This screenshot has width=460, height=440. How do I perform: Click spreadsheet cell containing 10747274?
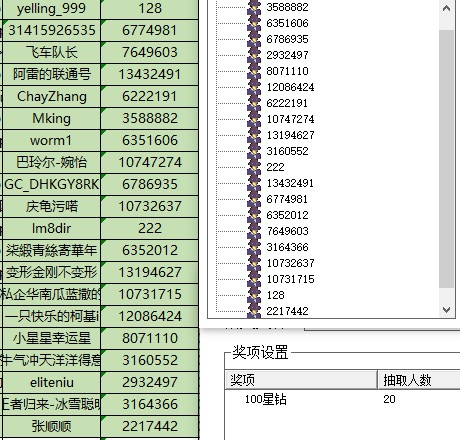pyautogui.click(x=150, y=162)
